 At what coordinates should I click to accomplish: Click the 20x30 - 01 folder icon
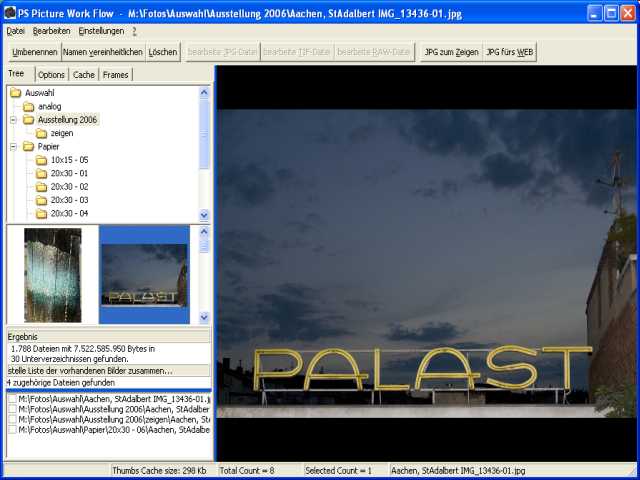point(41,173)
